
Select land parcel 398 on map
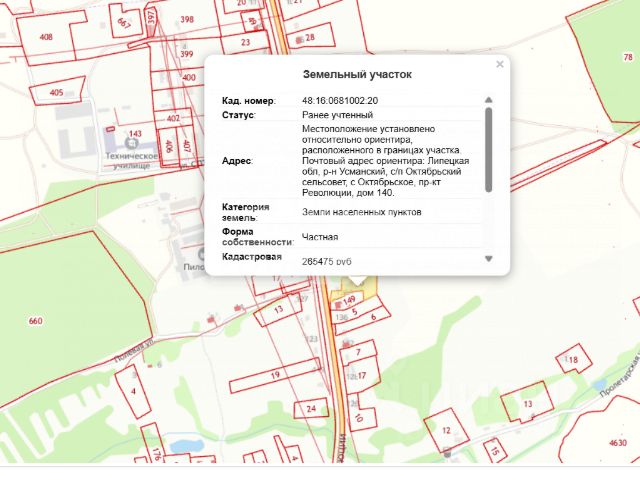click(x=187, y=19)
